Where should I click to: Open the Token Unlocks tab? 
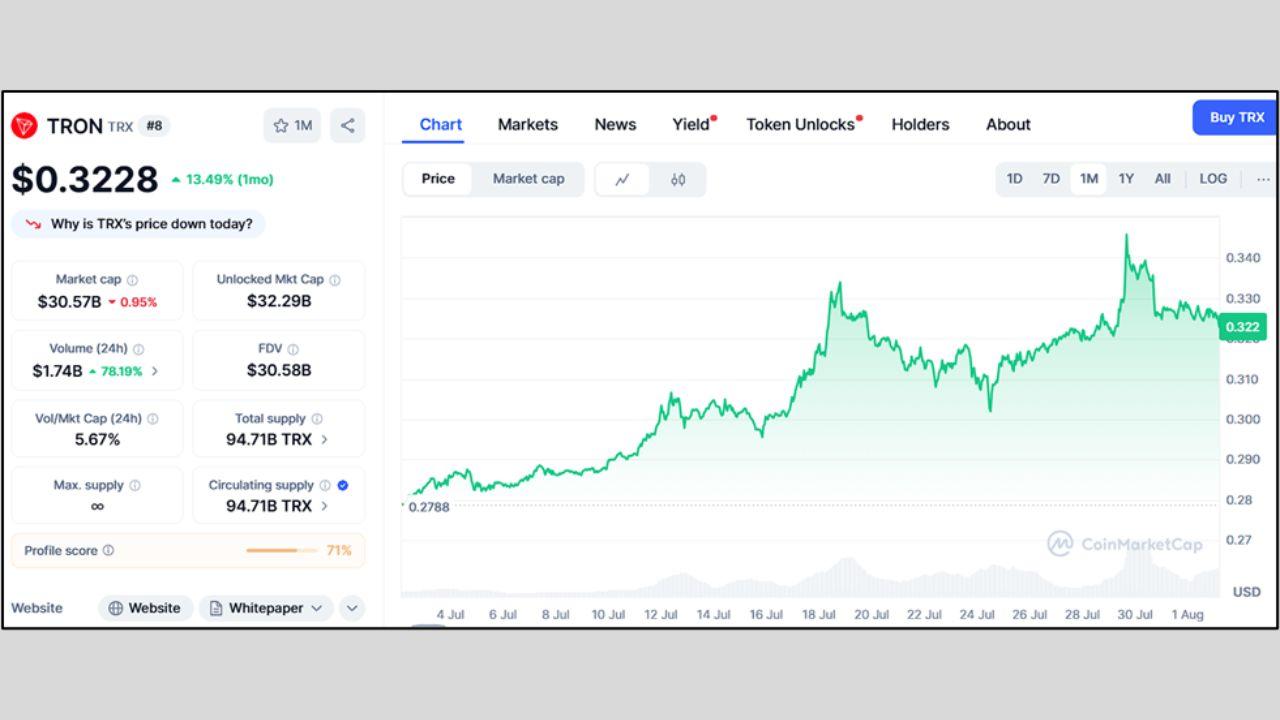[x=800, y=124]
